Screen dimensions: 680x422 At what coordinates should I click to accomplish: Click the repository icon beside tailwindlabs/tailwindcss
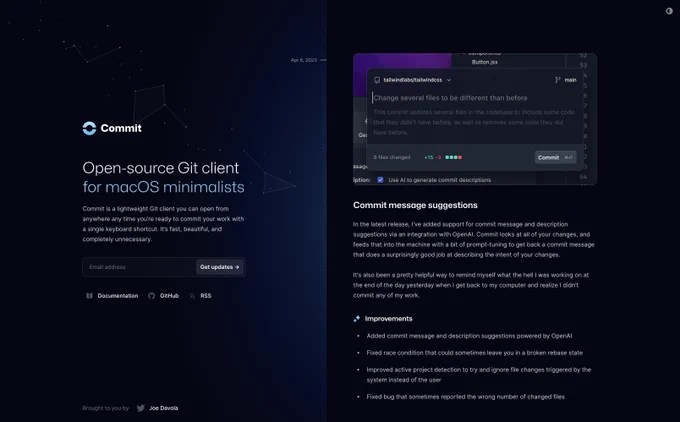pos(377,80)
